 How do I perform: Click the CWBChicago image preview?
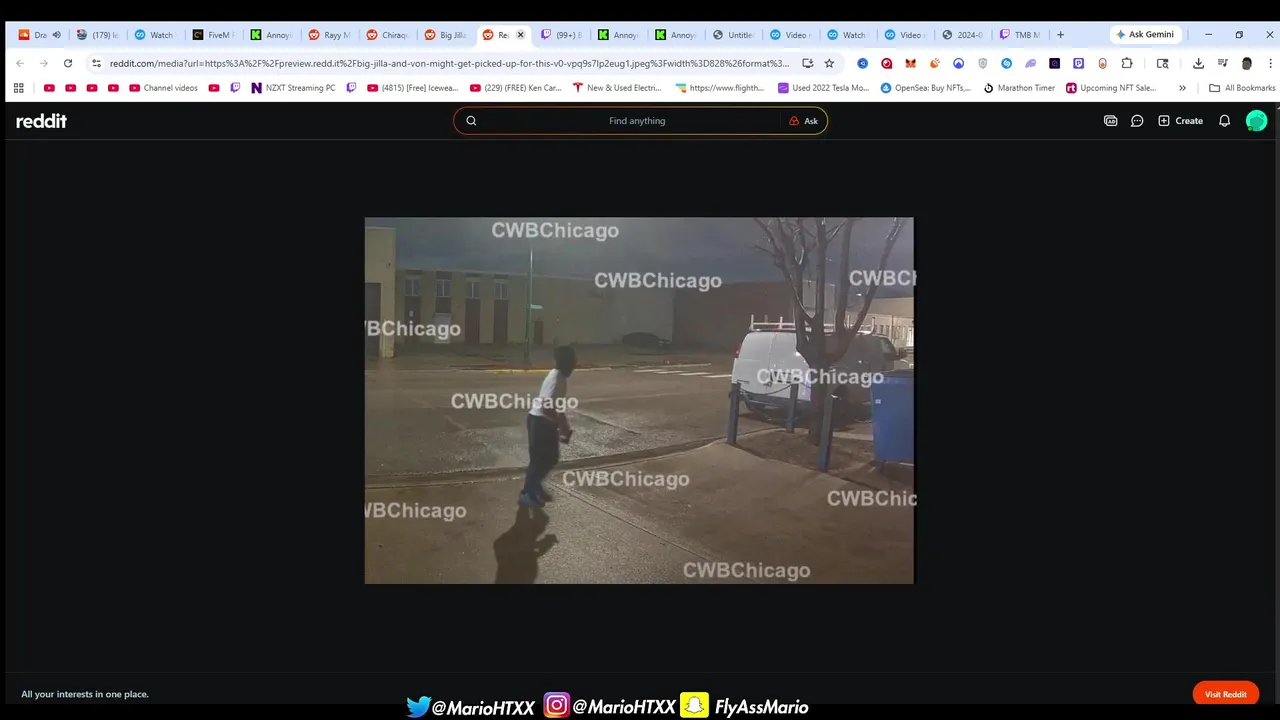pos(639,400)
